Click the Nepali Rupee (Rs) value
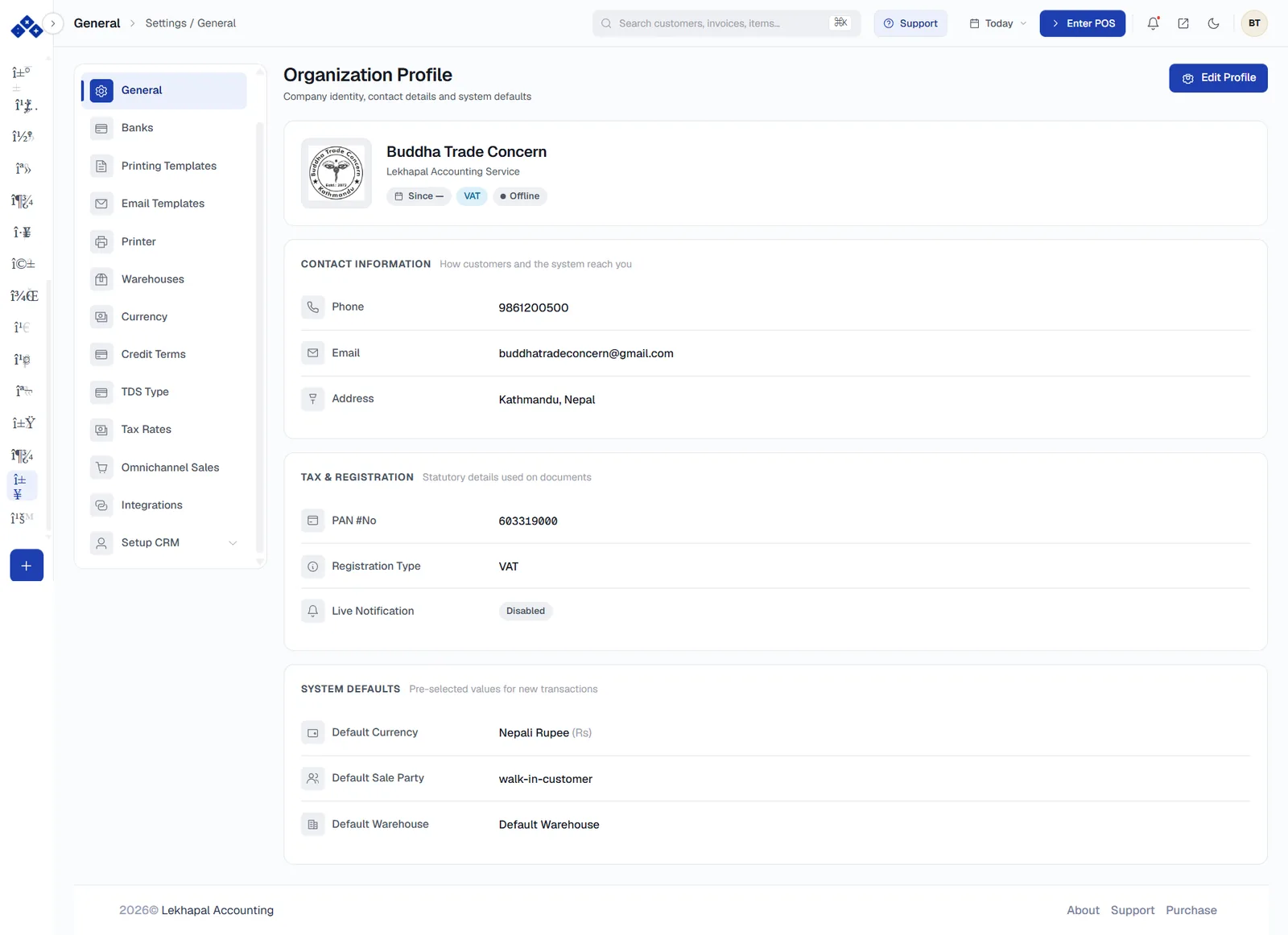Screen dimensions: 1288x935 click(545, 733)
